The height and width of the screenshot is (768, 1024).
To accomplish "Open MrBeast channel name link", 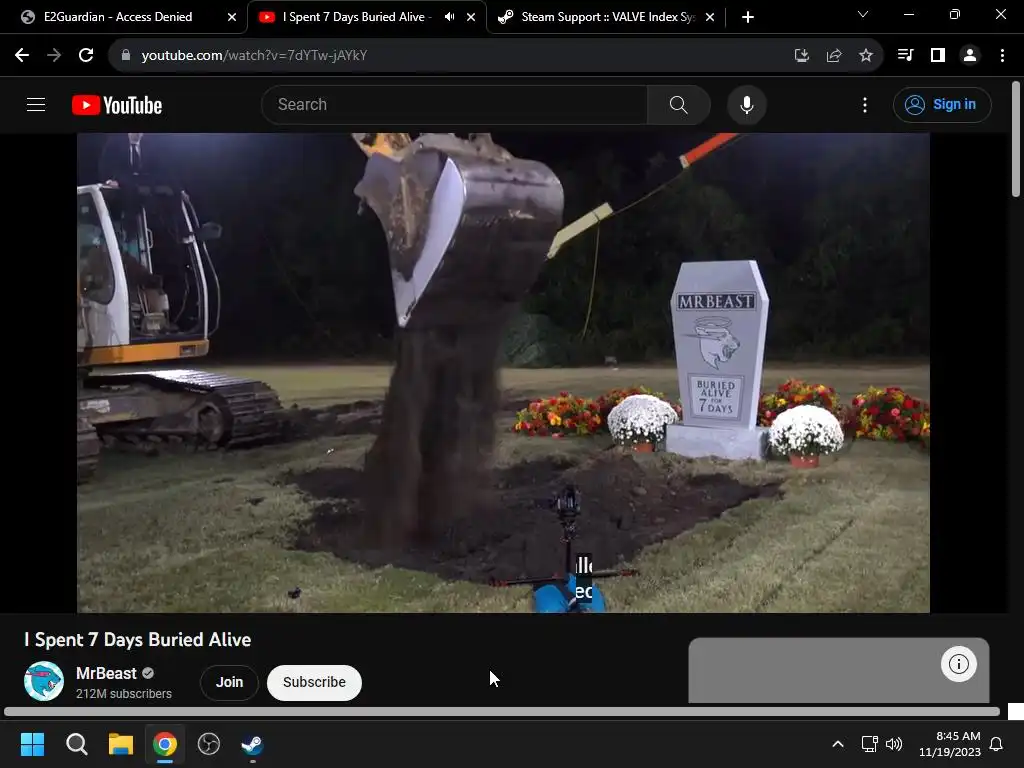I will point(106,673).
